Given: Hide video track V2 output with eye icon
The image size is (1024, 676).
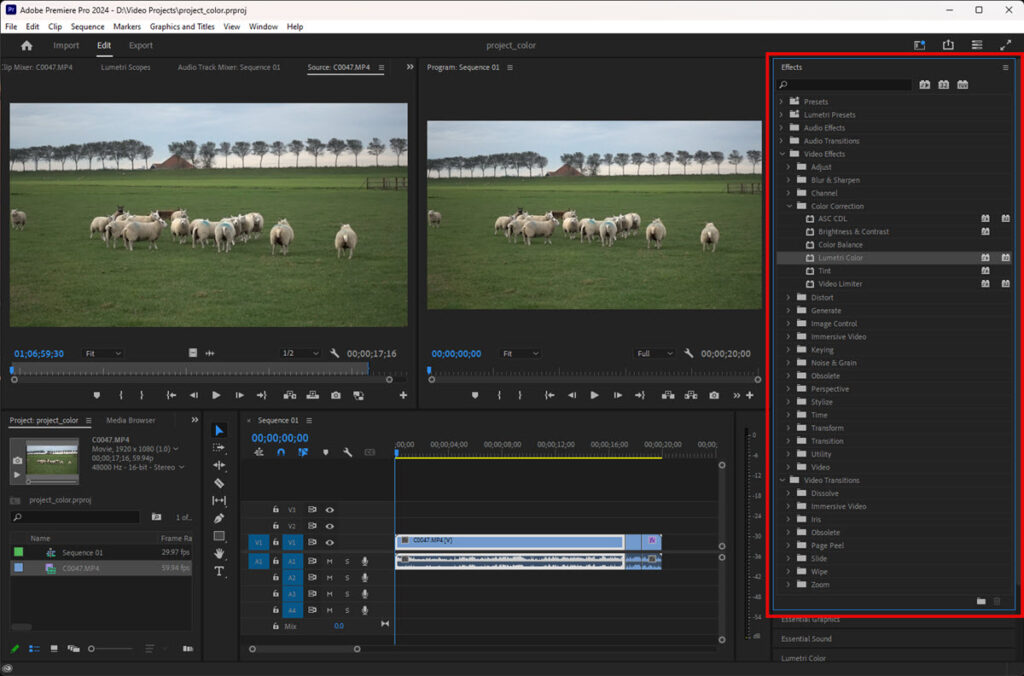Looking at the screenshot, I should click(329, 526).
